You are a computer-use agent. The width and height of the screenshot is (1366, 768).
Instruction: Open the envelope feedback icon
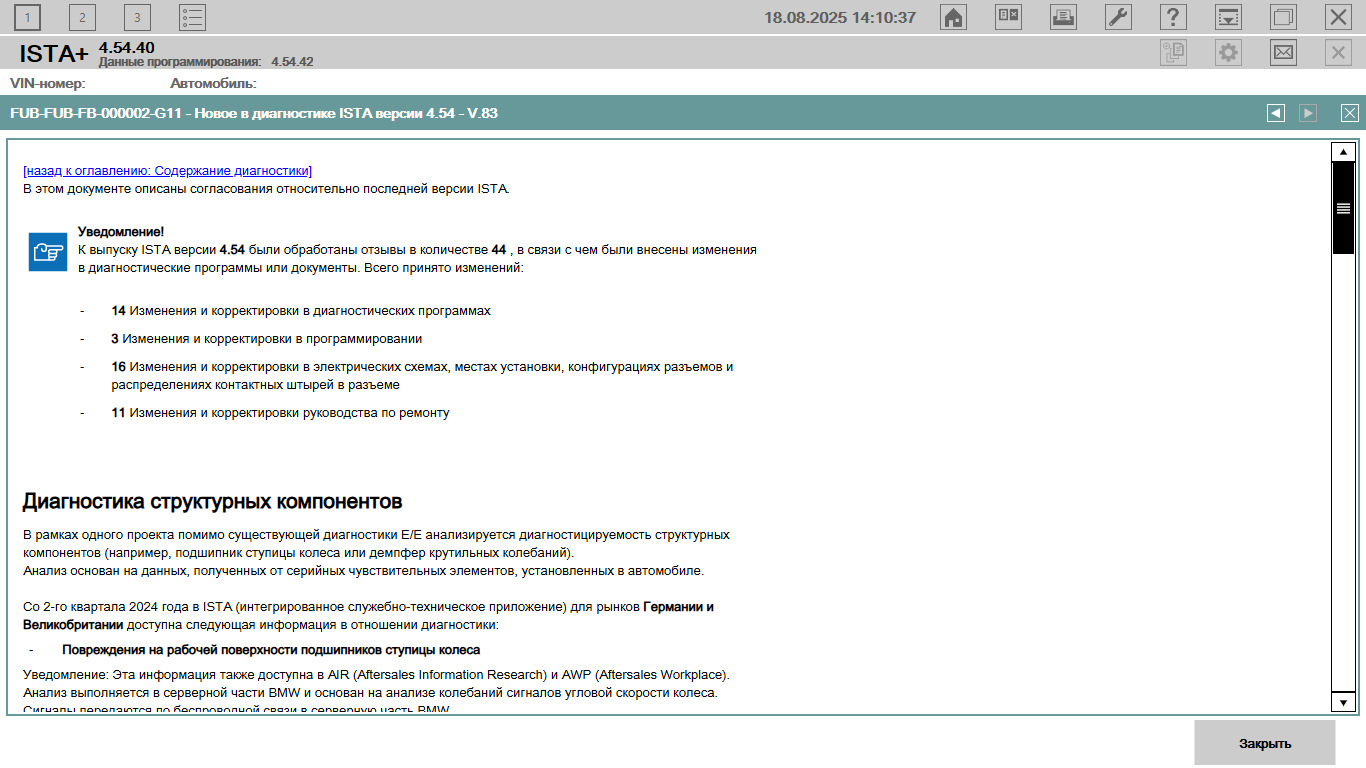(1283, 53)
